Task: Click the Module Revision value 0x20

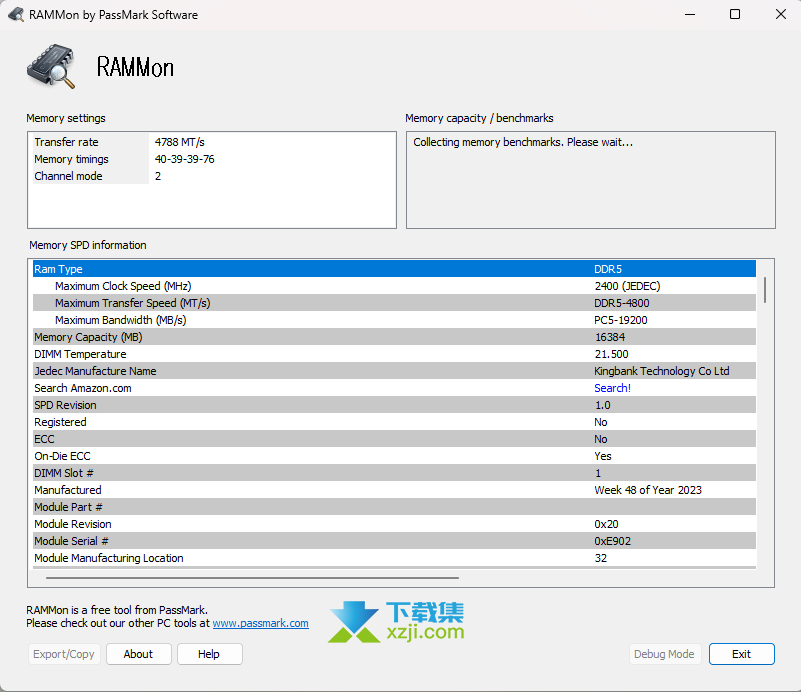Action: click(x=606, y=524)
